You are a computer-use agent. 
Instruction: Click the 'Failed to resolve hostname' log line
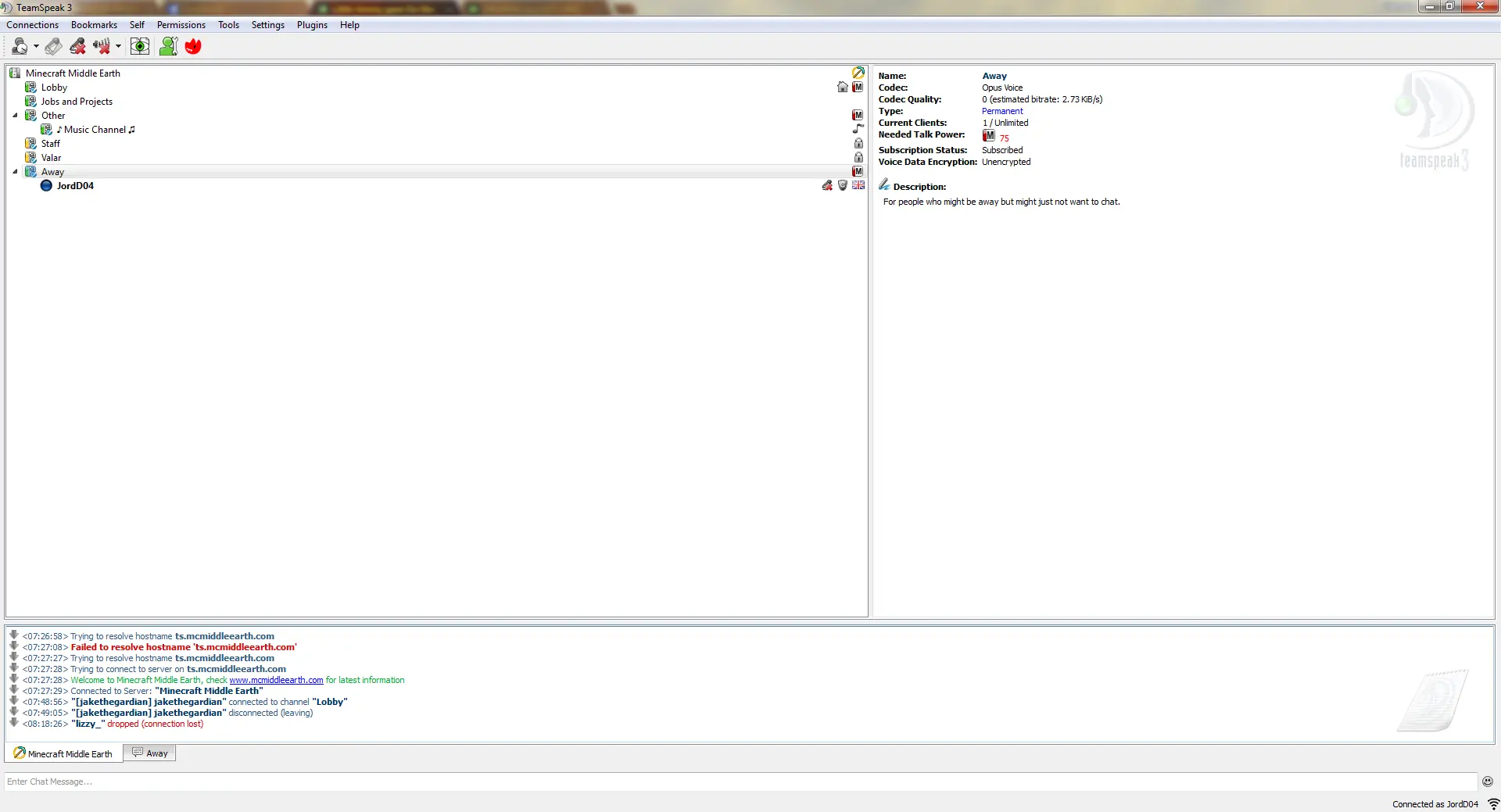[184, 647]
